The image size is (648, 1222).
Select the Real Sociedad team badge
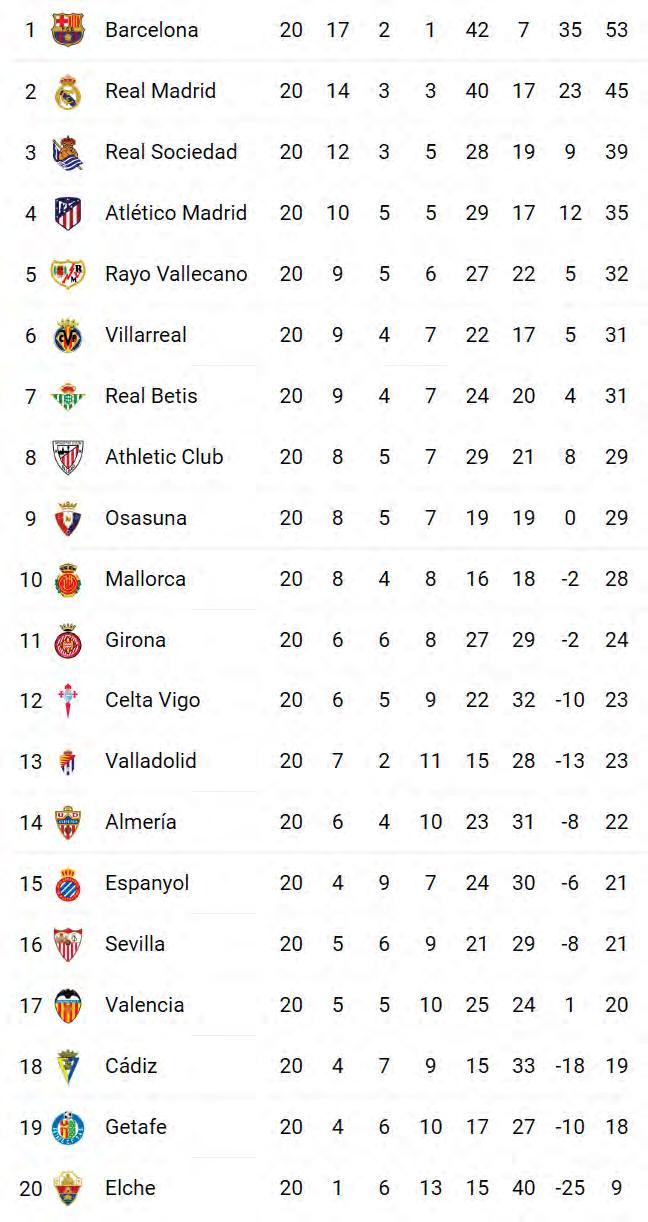(68, 152)
